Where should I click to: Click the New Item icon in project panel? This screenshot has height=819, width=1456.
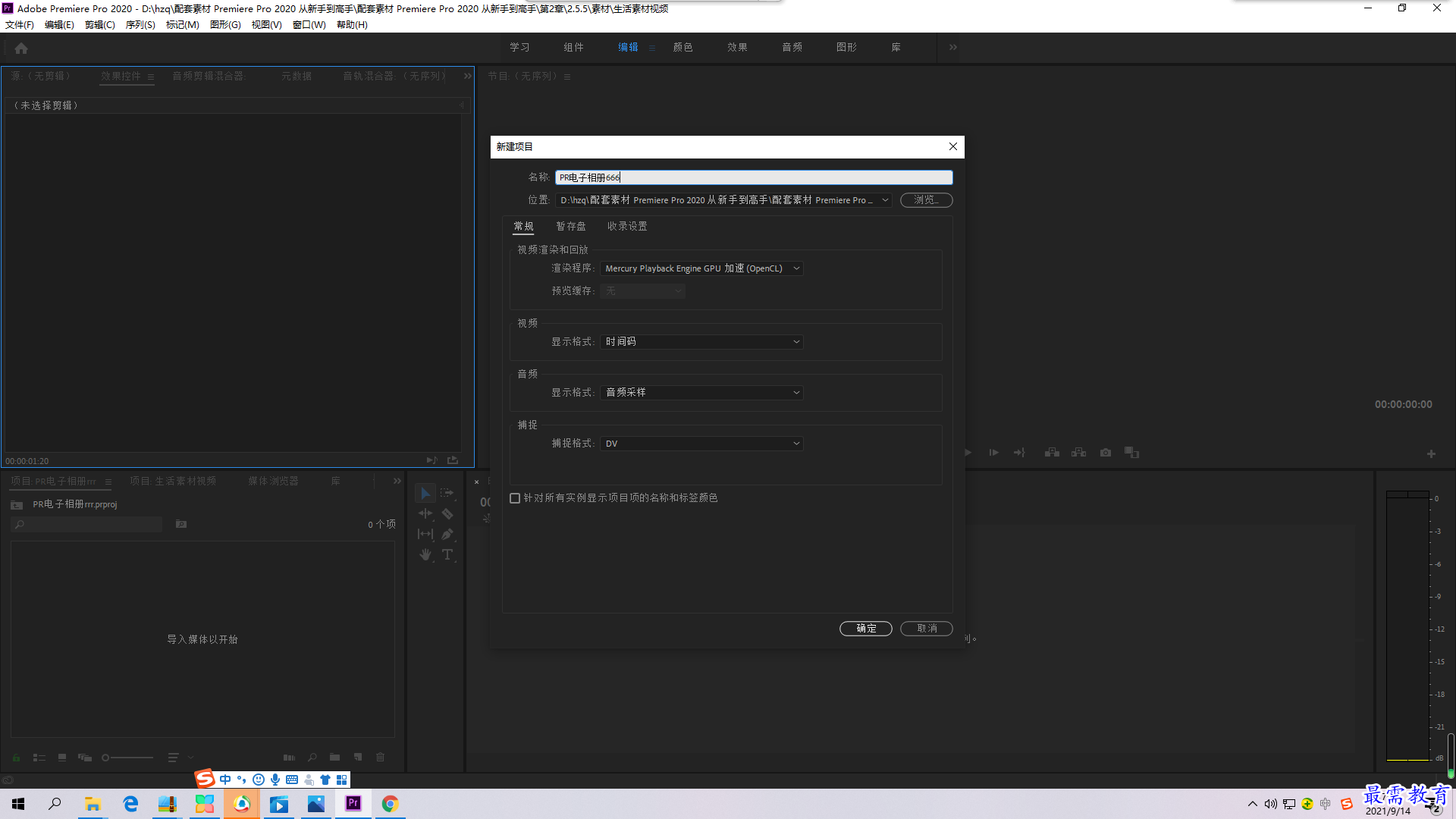pyautogui.click(x=358, y=757)
